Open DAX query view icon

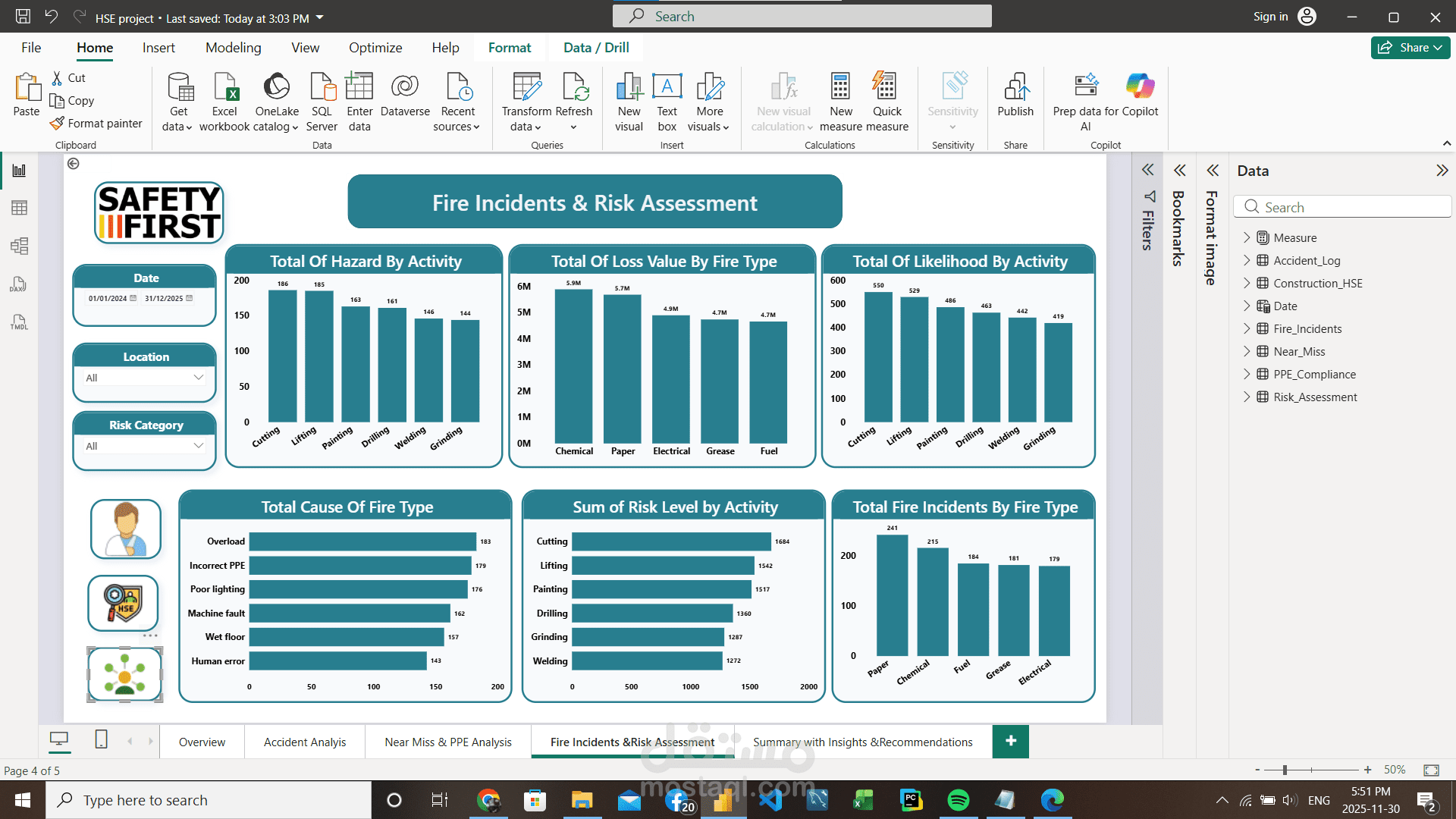[x=20, y=284]
